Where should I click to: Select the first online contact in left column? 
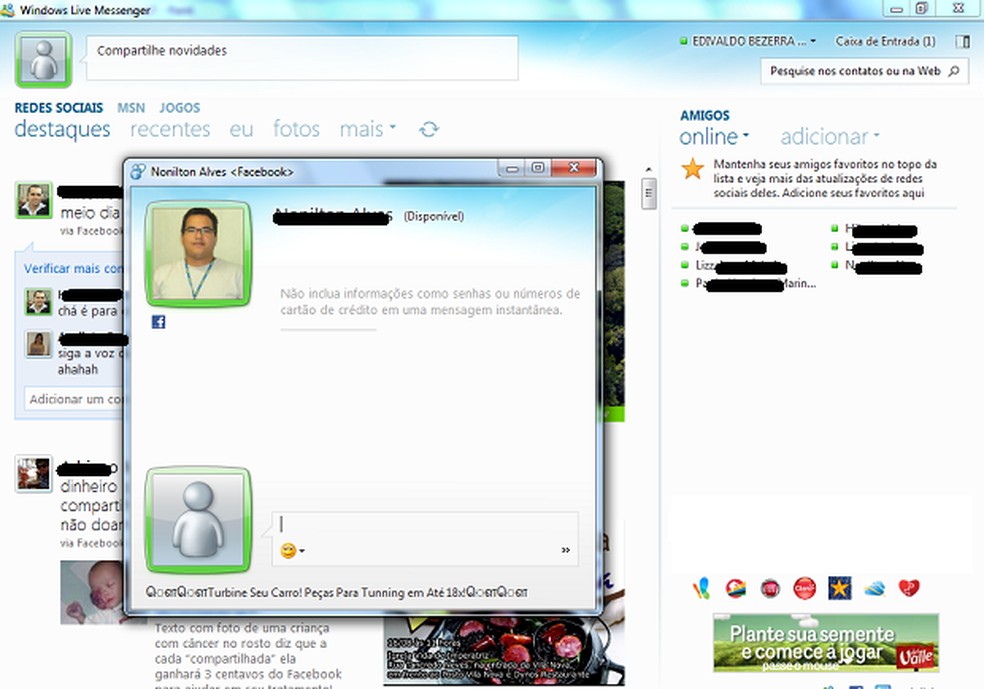click(x=722, y=228)
